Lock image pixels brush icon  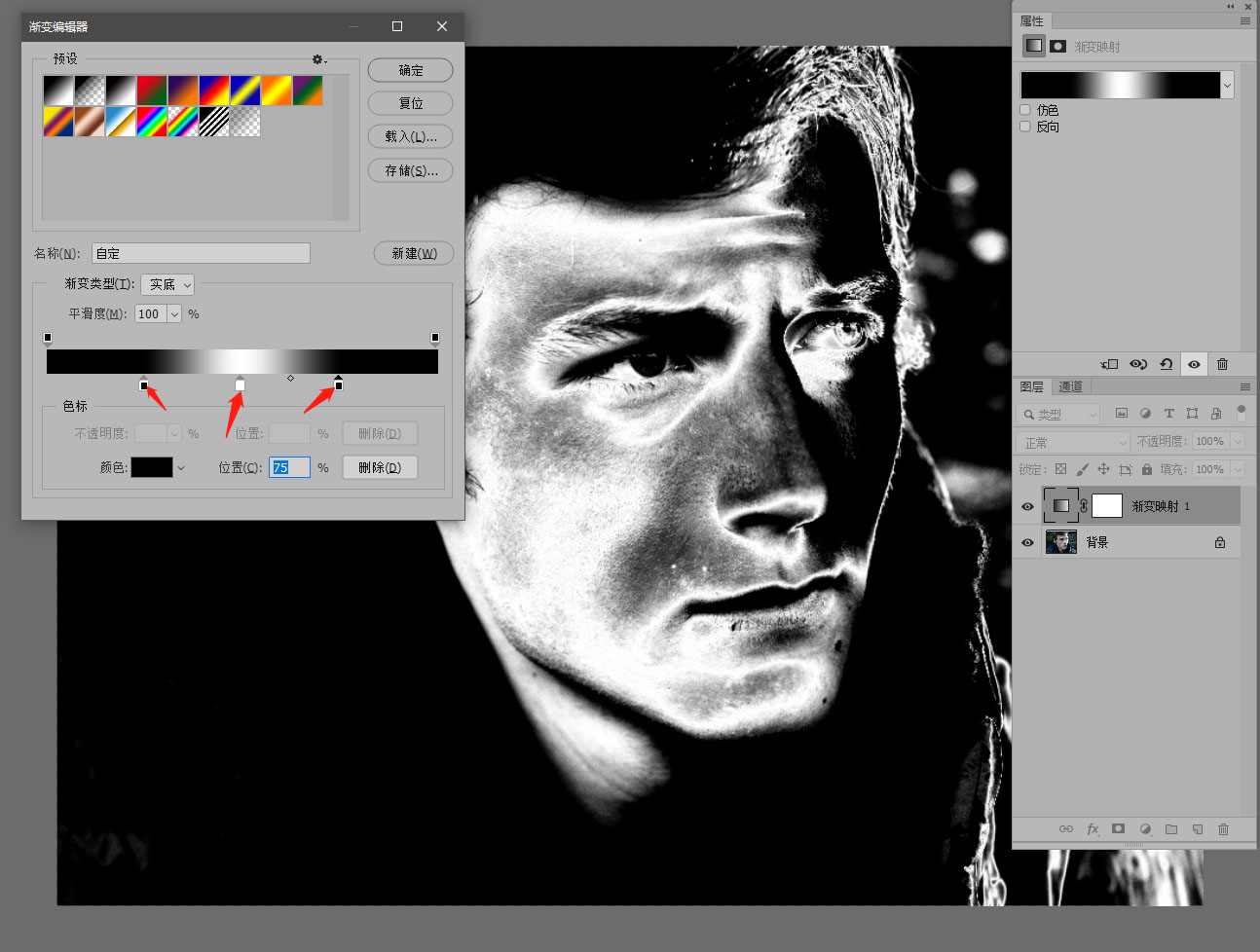click(x=1083, y=469)
